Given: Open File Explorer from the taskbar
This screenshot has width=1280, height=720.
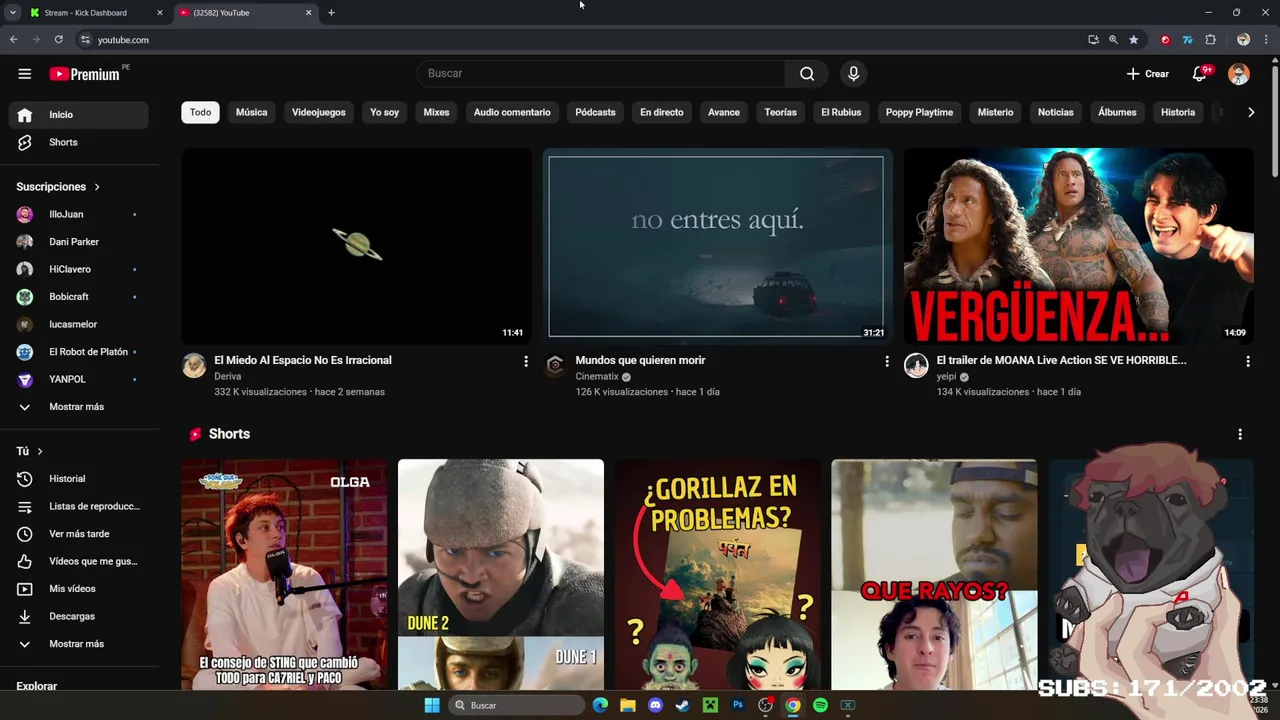Looking at the screenshot, I should tap(628, 705).
